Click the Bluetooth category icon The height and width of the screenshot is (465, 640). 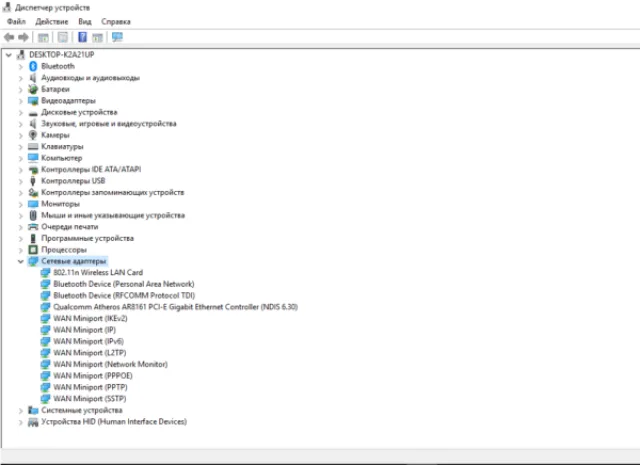[x=33, y=66]
